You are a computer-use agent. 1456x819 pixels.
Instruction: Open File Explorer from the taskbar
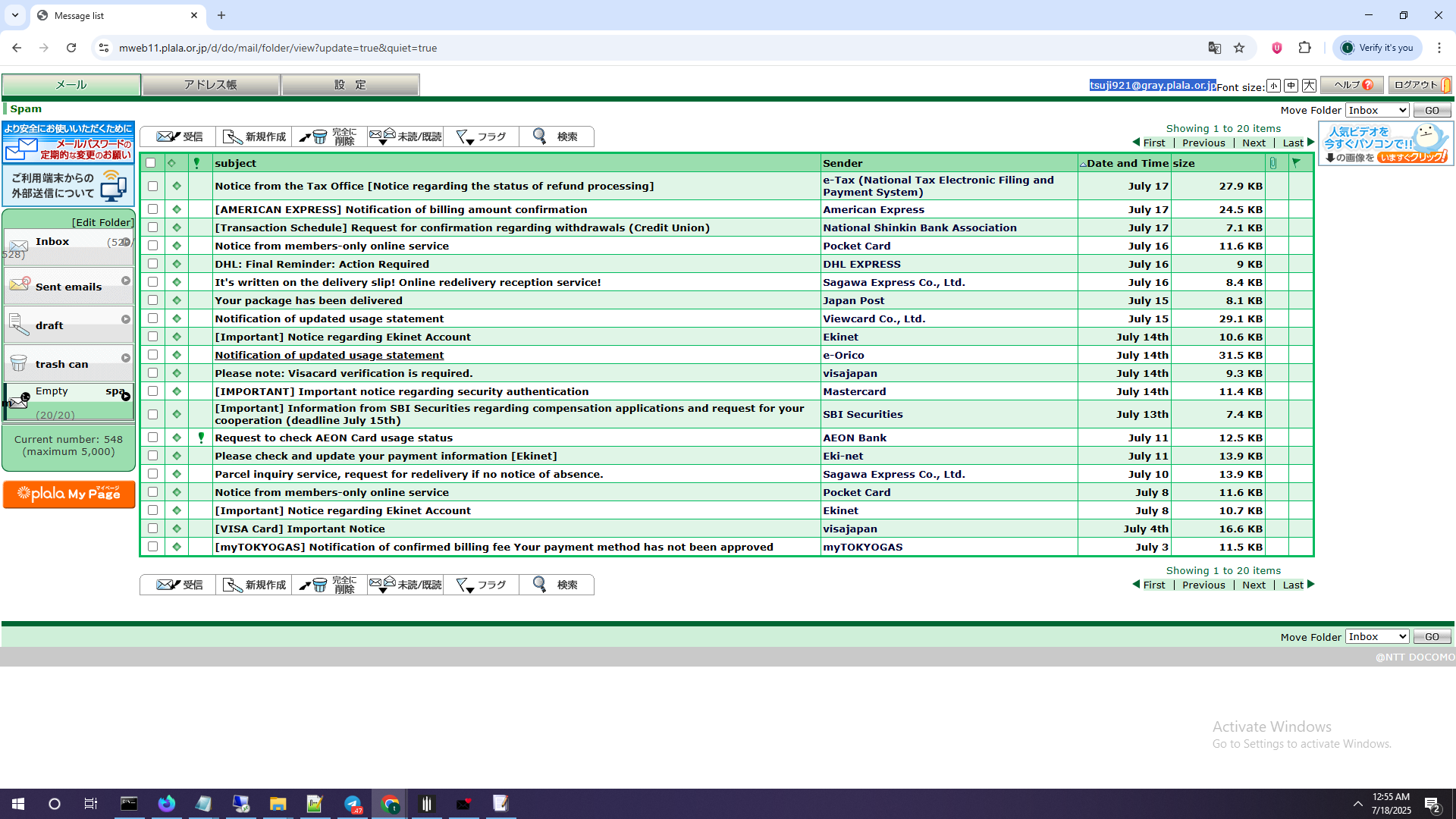pyautogui.click(x=278, y=804)
